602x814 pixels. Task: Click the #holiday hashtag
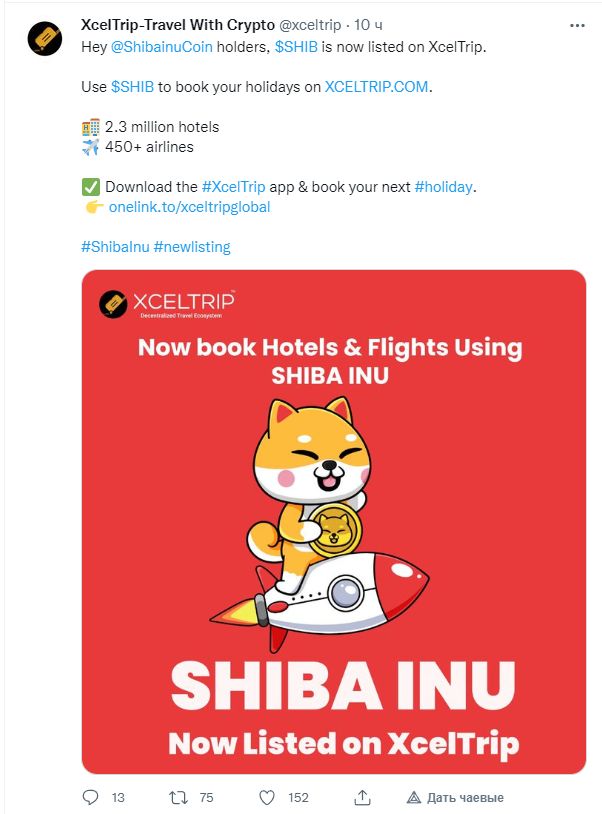[444, 187]
